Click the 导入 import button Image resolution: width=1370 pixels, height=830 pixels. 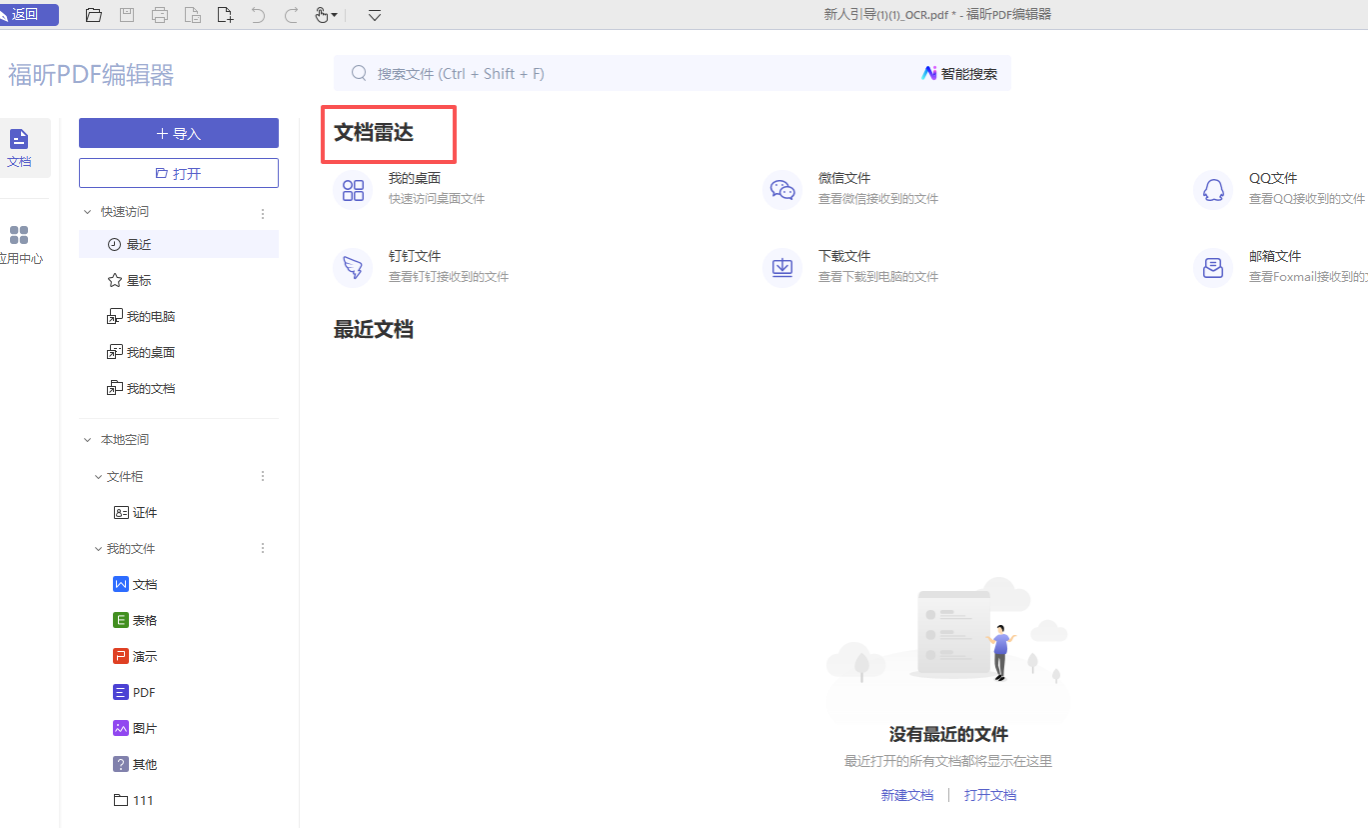click(x=178, y=133)
